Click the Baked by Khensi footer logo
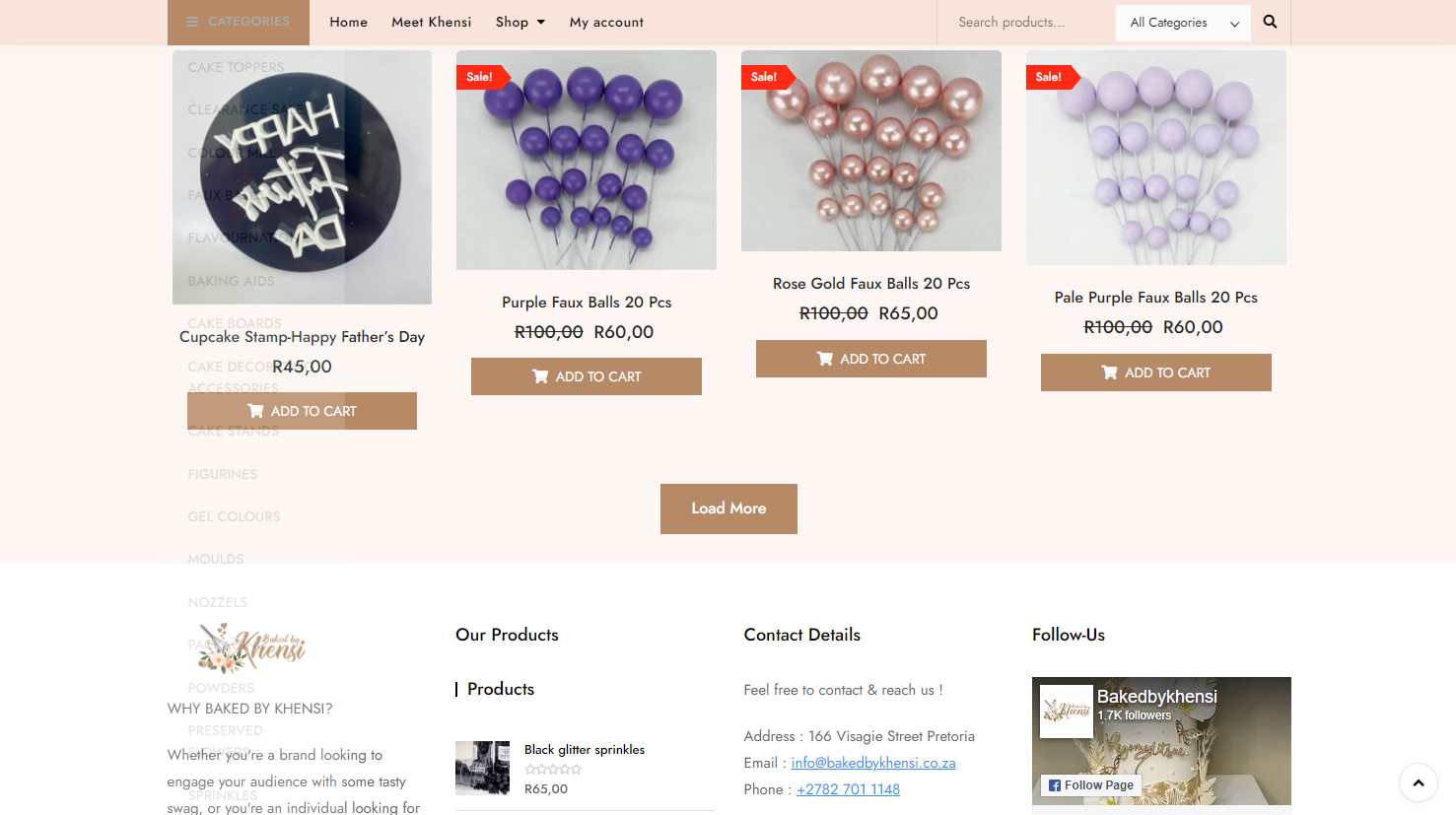 (252, 646)
